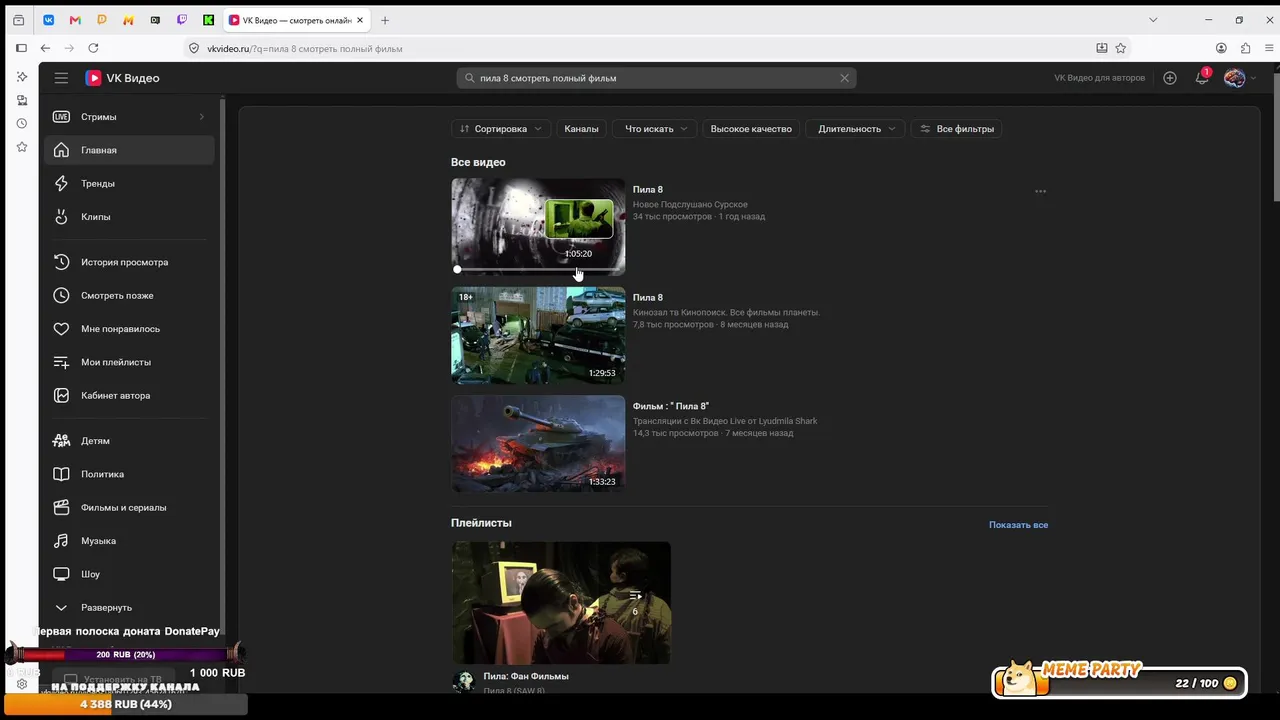Viewport: 1280px width, 720px height.
Task: Go to the VK Видео logo home
Action: tap(122, 78)
